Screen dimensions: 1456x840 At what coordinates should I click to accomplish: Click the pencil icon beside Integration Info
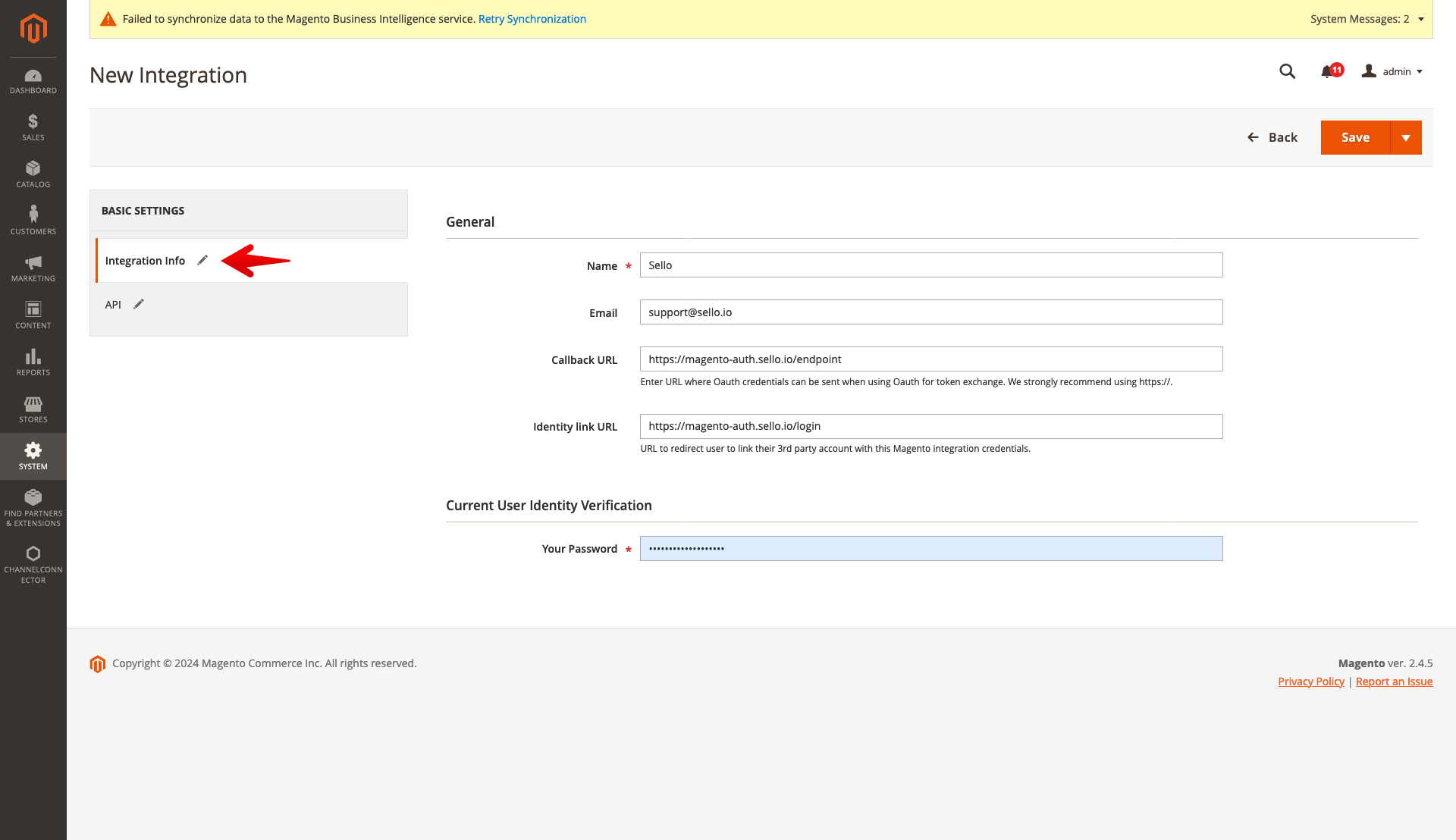[202, 260]
